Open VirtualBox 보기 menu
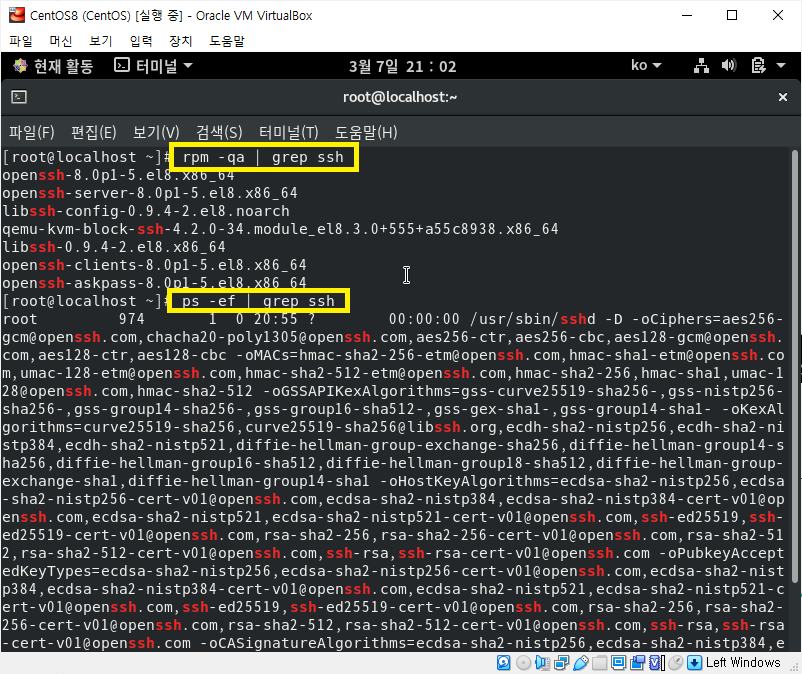 click(x=101, y=41)
